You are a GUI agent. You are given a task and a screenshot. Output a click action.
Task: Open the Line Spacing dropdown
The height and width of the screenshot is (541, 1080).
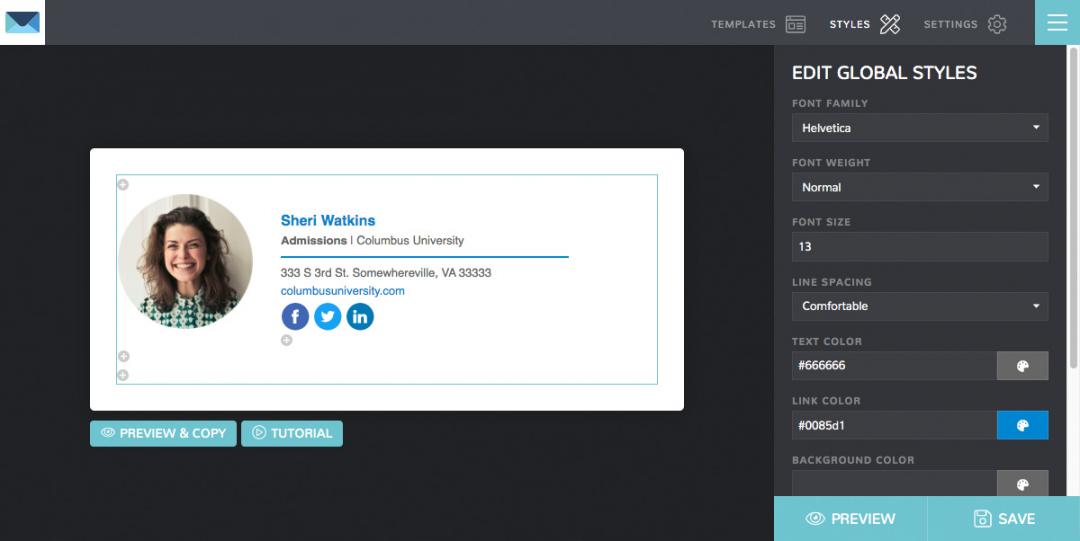920,306
